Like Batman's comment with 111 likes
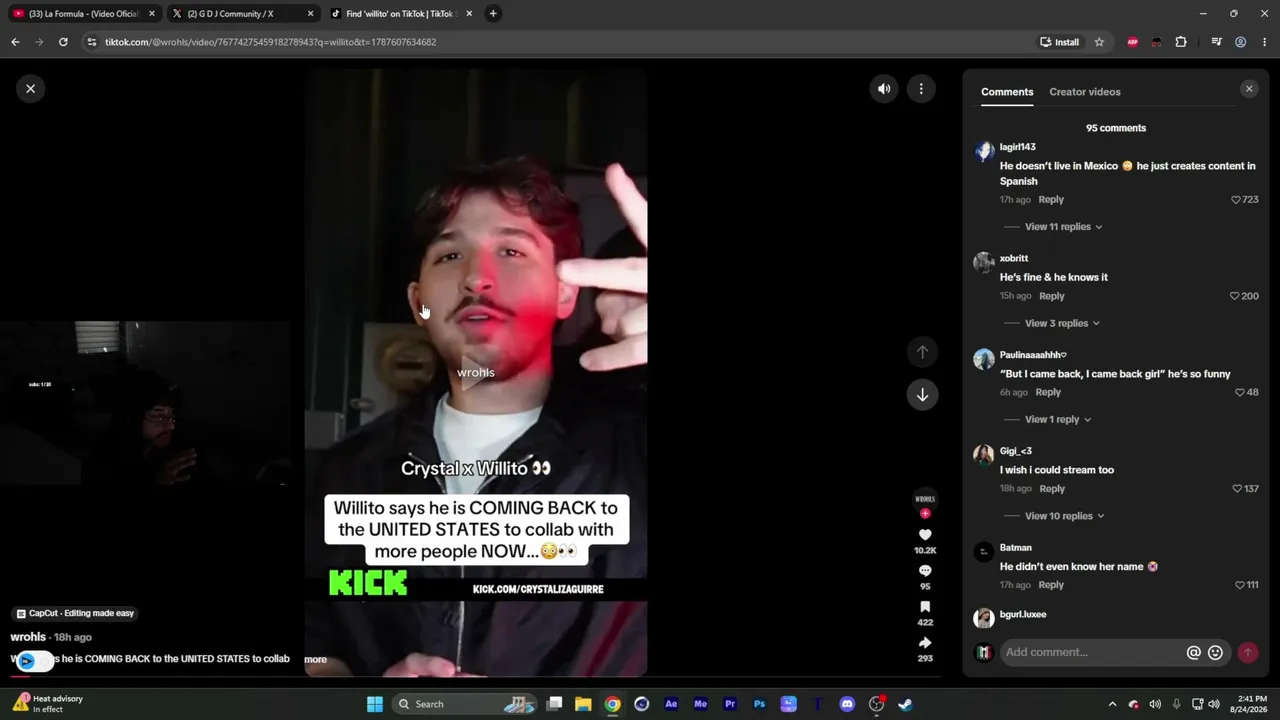Viewport: 1280px width, 720px height. (1240, 585)
